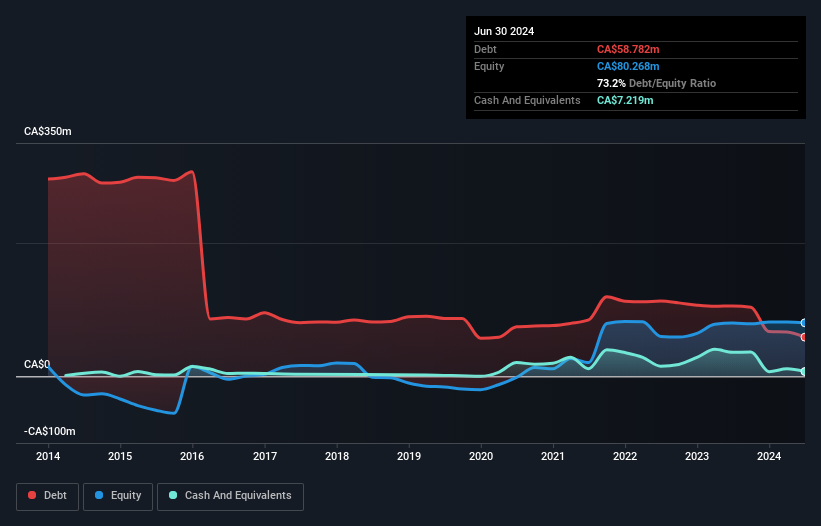The width and height of the screenshot is (821, 526).
Task: Click the 2024 x-axis label
Action: (769, 456)
